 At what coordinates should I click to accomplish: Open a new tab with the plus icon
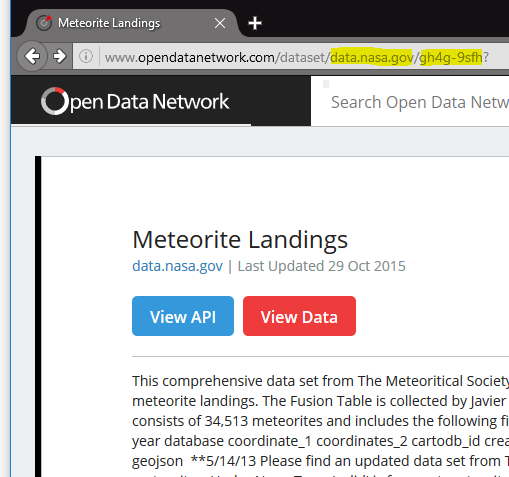point(255,23)
